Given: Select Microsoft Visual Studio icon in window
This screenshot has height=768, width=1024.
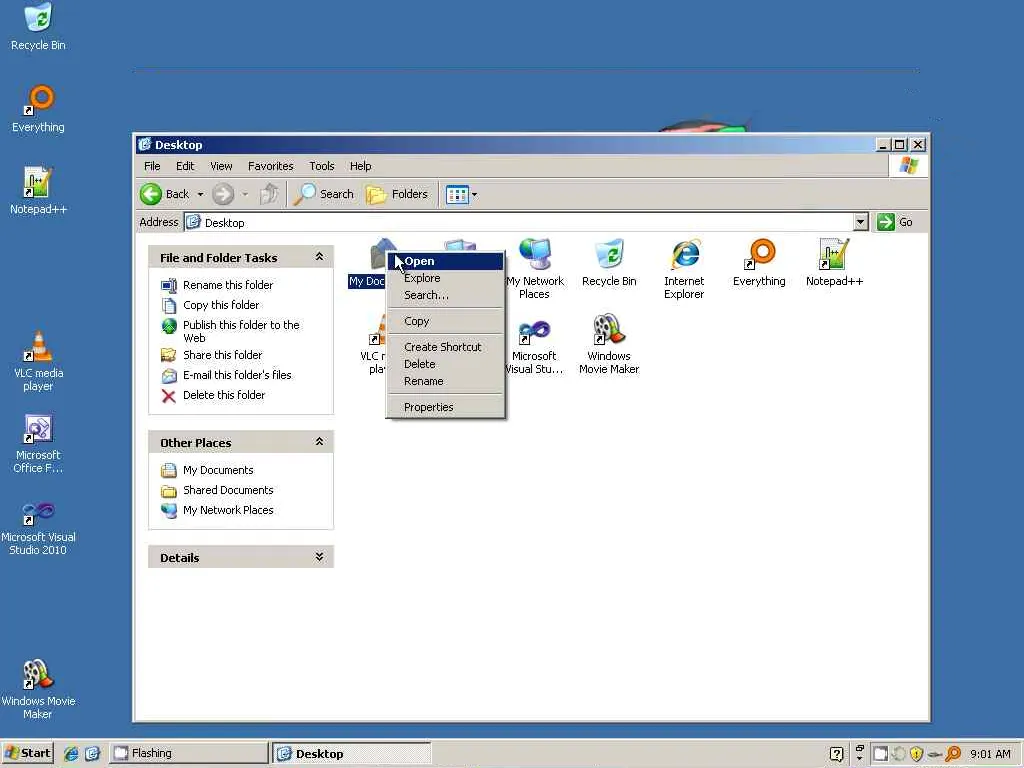Looking at the screenshot, I should click(534, 346).
